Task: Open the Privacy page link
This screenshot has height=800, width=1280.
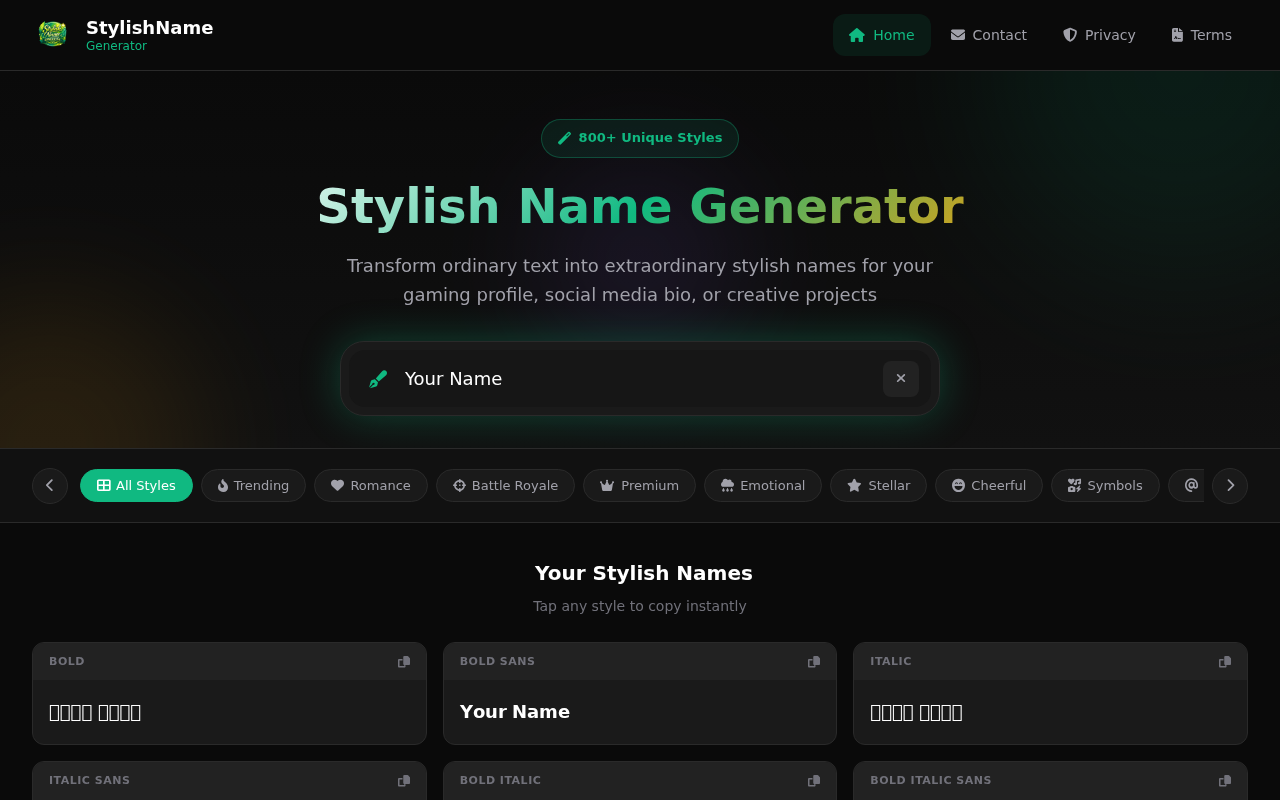Action: [x=1099, y=35]
